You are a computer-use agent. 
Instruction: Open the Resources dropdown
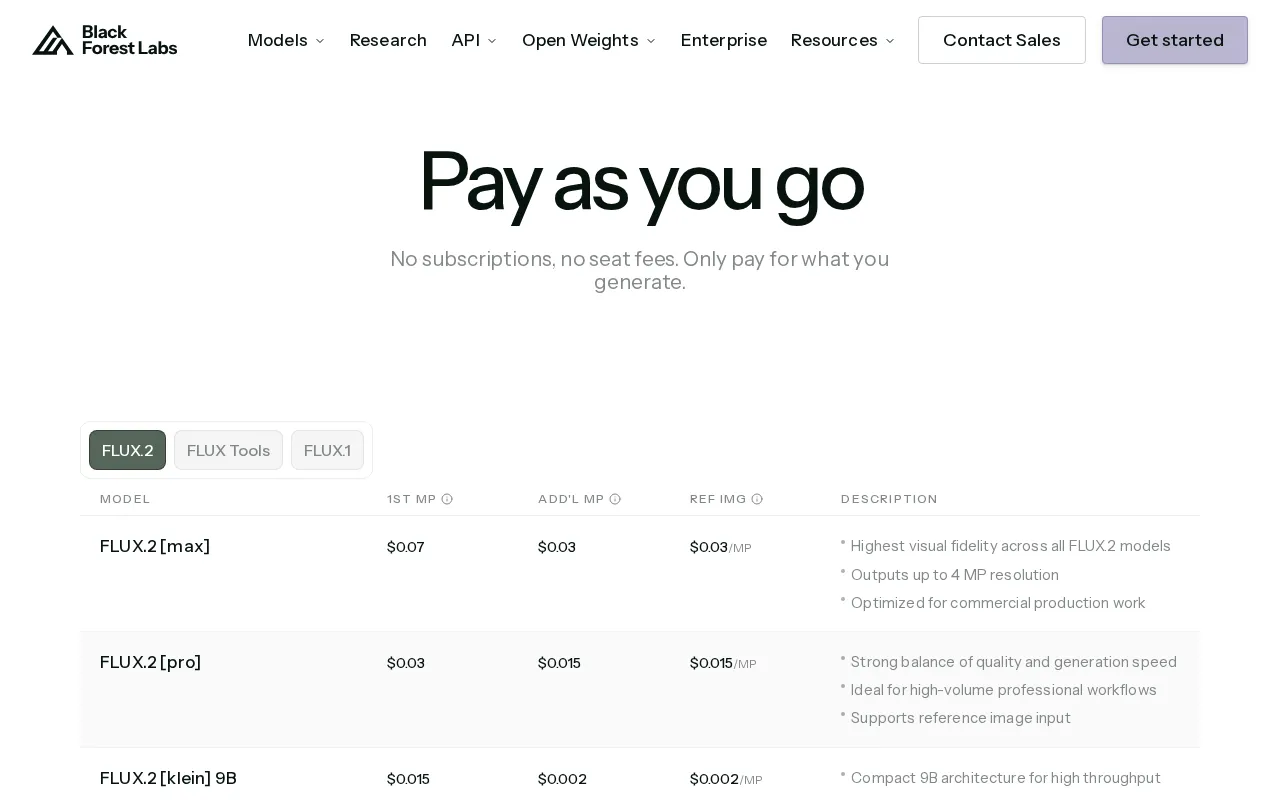tap(843, 40)
